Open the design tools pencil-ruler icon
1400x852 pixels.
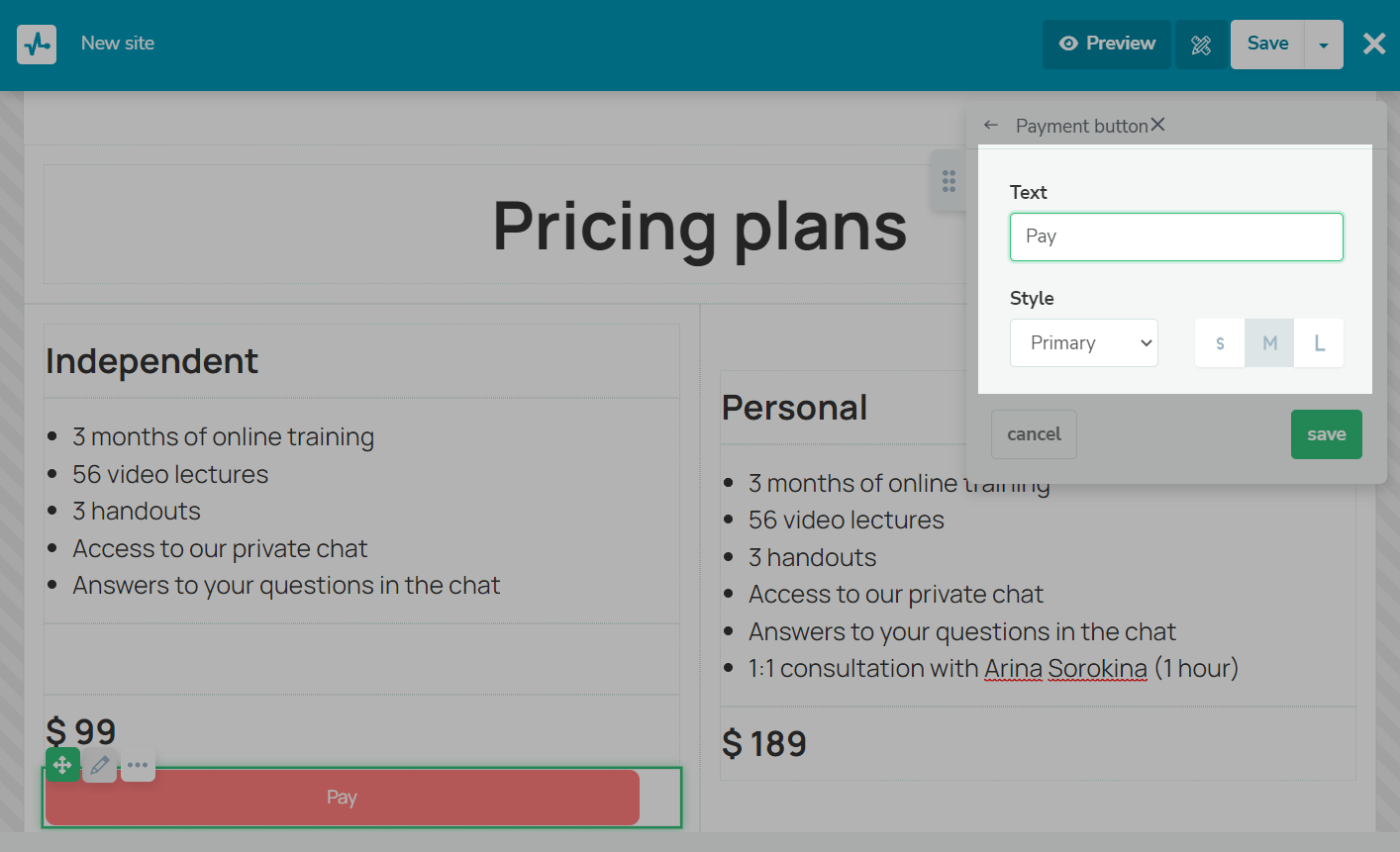point(1201,45)
